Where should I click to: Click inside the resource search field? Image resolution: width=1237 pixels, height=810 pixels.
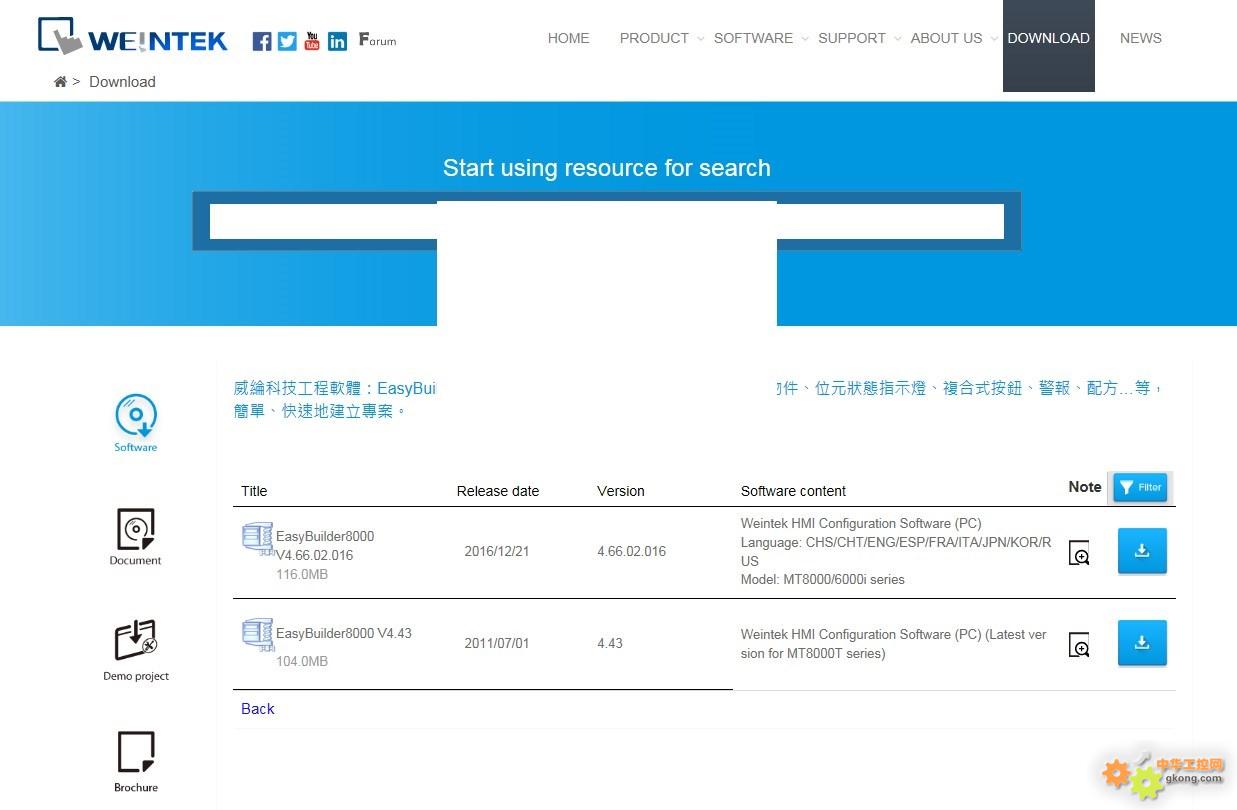click(606, 221)
